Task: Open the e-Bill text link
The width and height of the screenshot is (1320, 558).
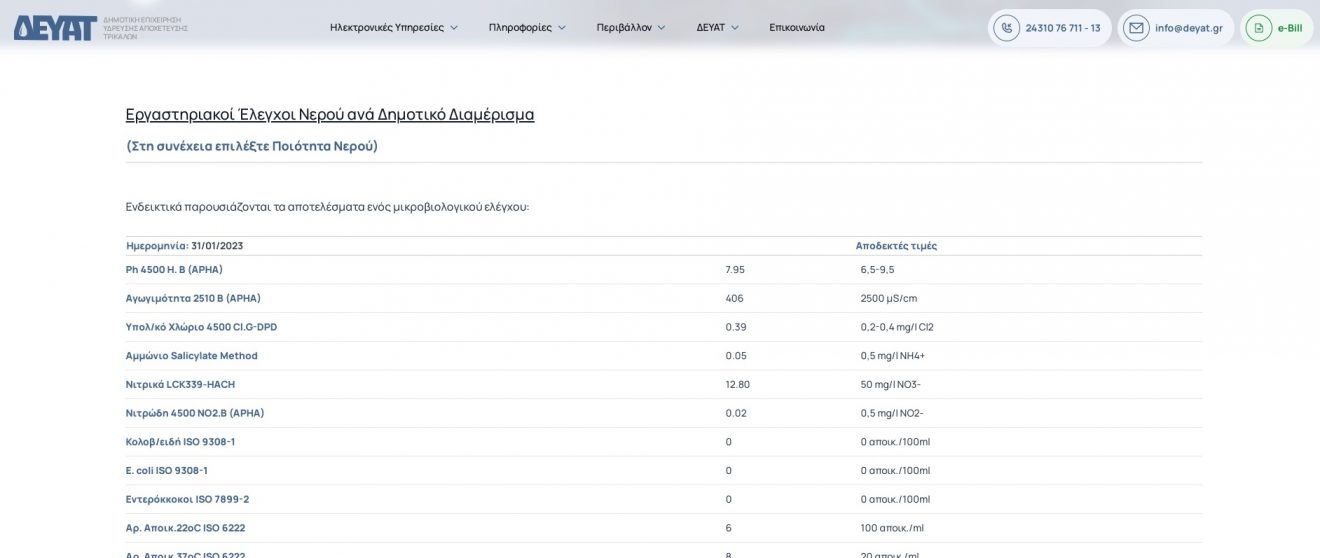Action: [x=1289, y=28]
